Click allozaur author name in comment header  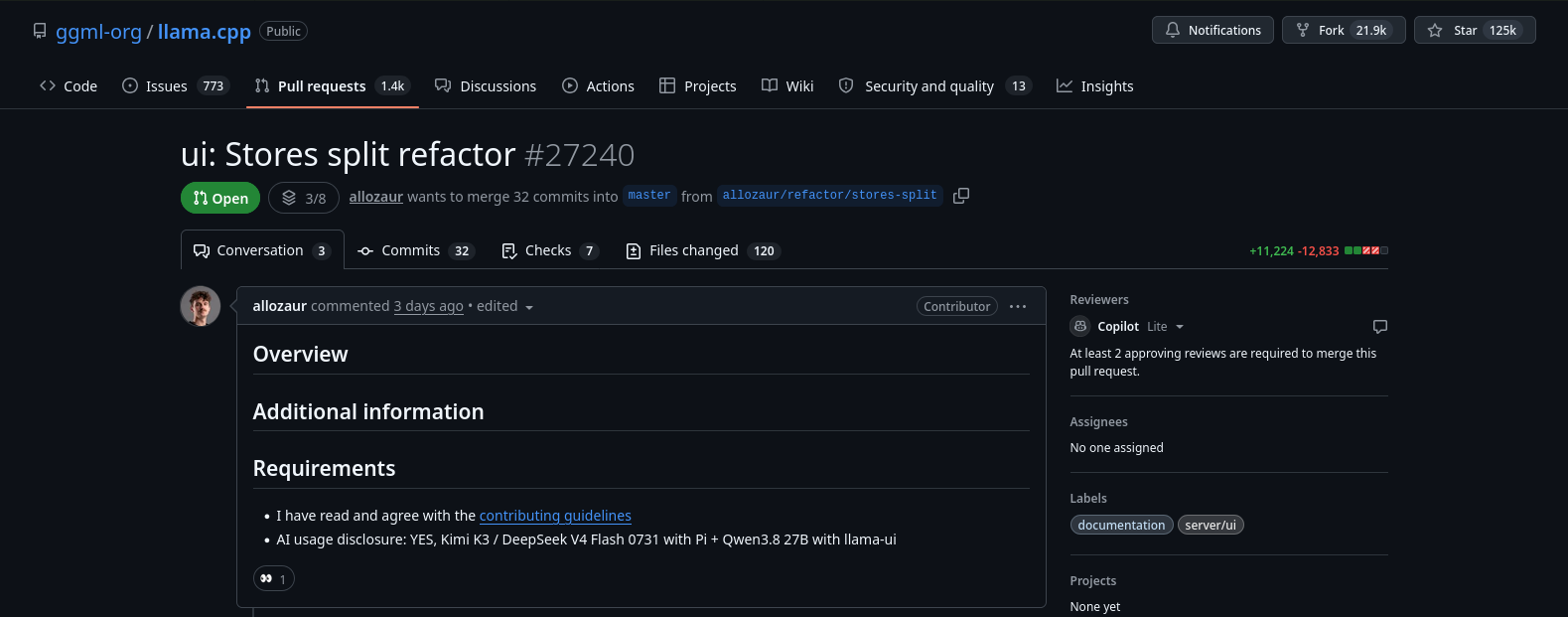tap(280, 306)
